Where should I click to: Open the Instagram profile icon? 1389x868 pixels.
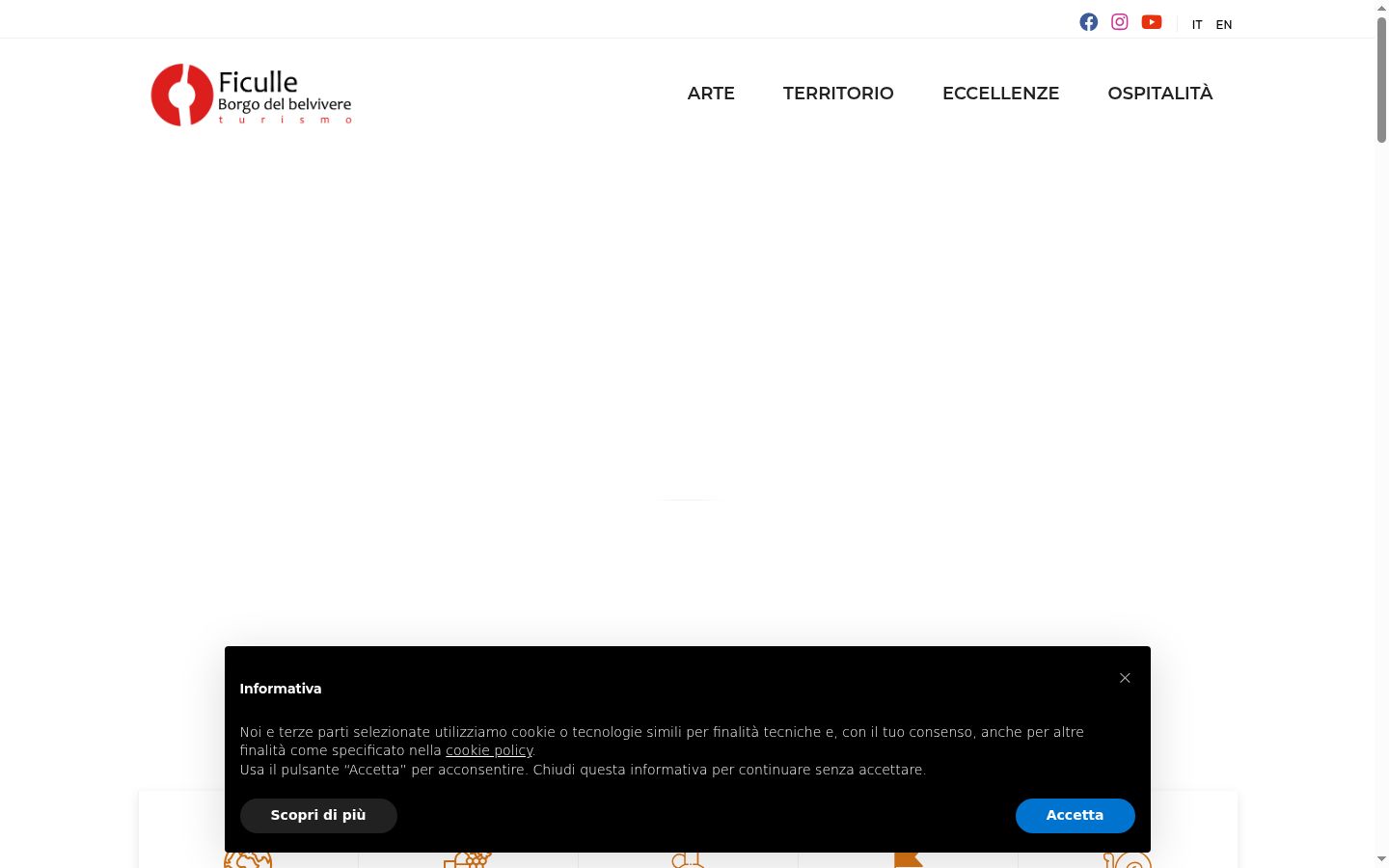(x=1119, y=22)
